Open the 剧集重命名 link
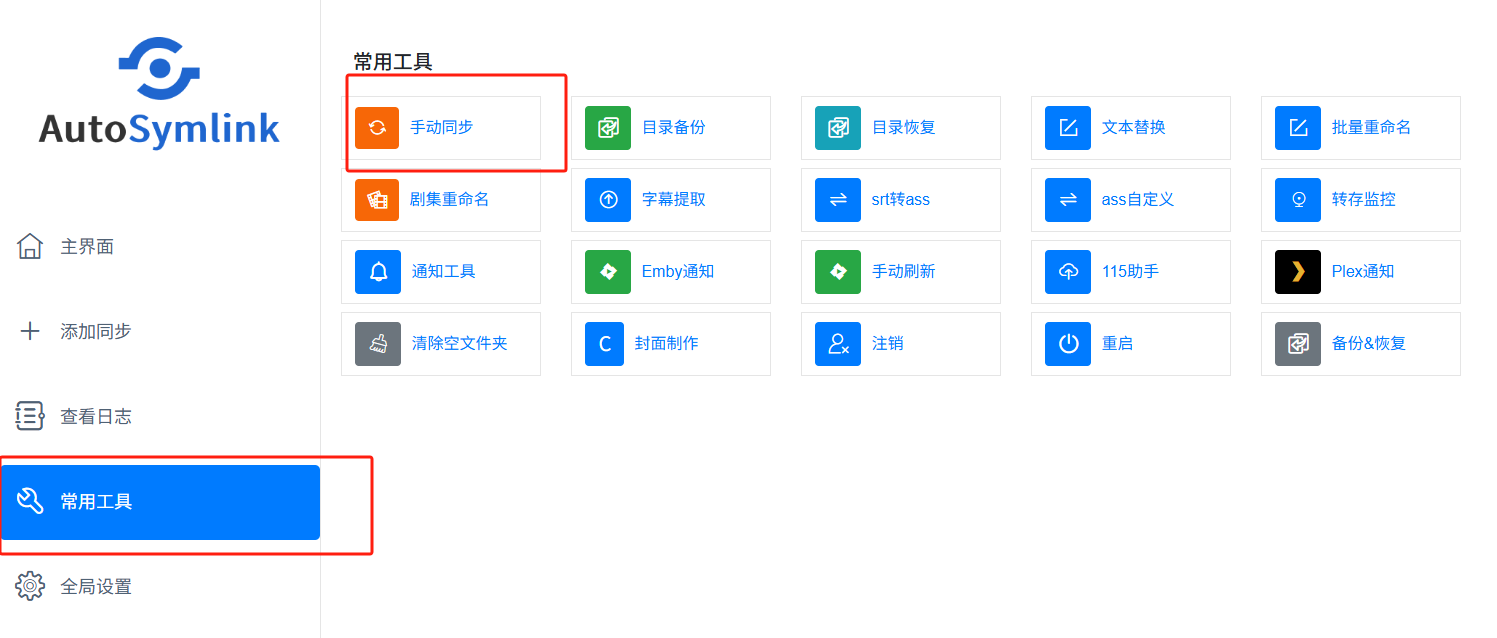Viewport: 1497px width, 638px height. [x=450, y=200]
